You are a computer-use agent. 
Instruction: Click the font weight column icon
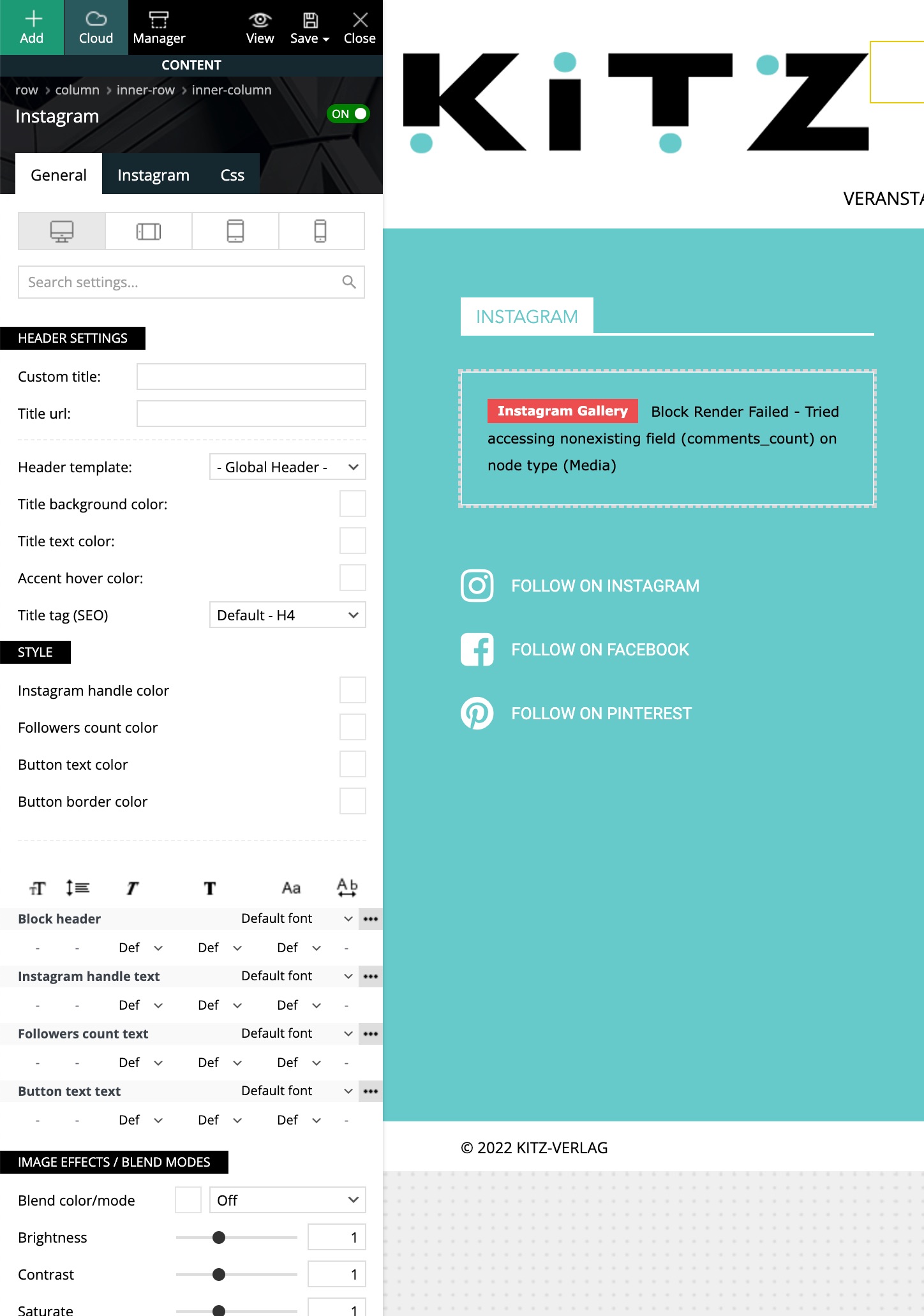pyautogui.click(x=210, y=888)
